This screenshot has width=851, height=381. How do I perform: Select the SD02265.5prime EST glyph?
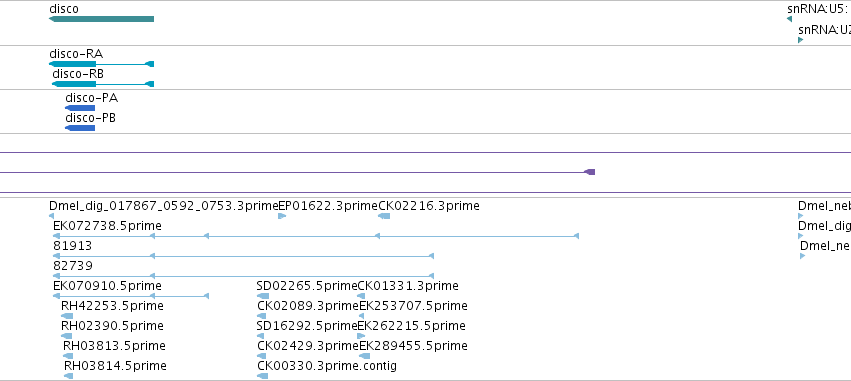[x=263, y=296]
